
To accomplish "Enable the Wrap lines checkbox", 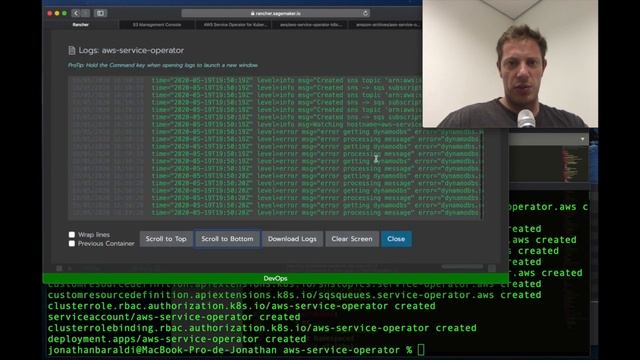I will (72, 234).
